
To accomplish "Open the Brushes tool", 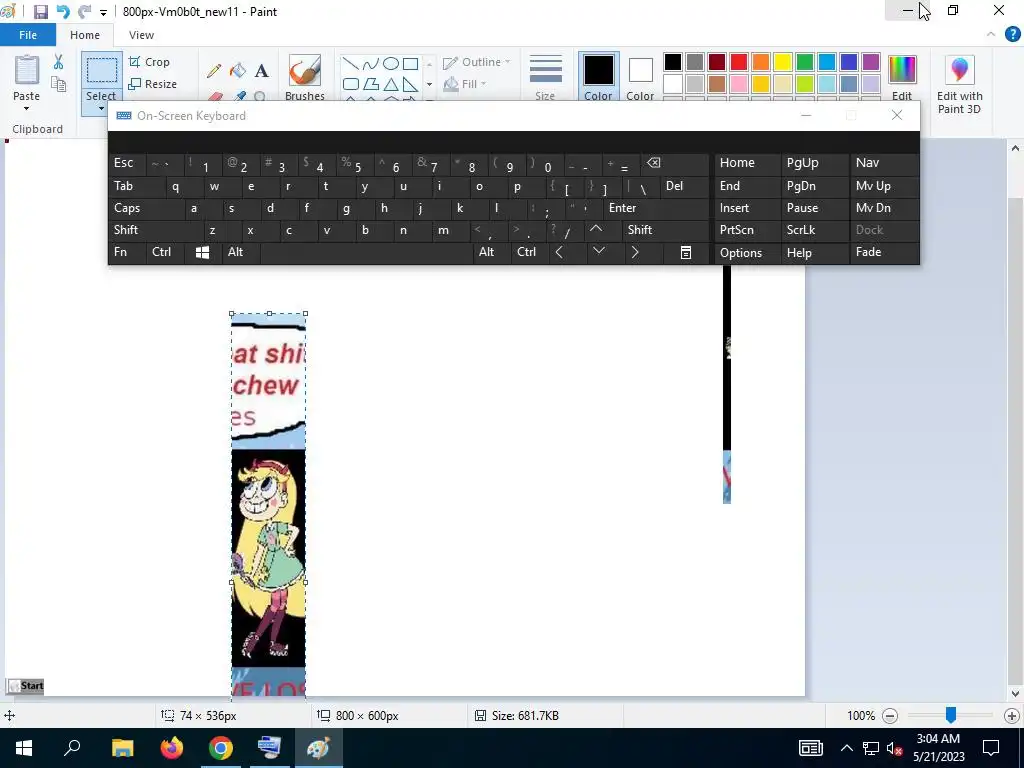I will tap(305, 77).
